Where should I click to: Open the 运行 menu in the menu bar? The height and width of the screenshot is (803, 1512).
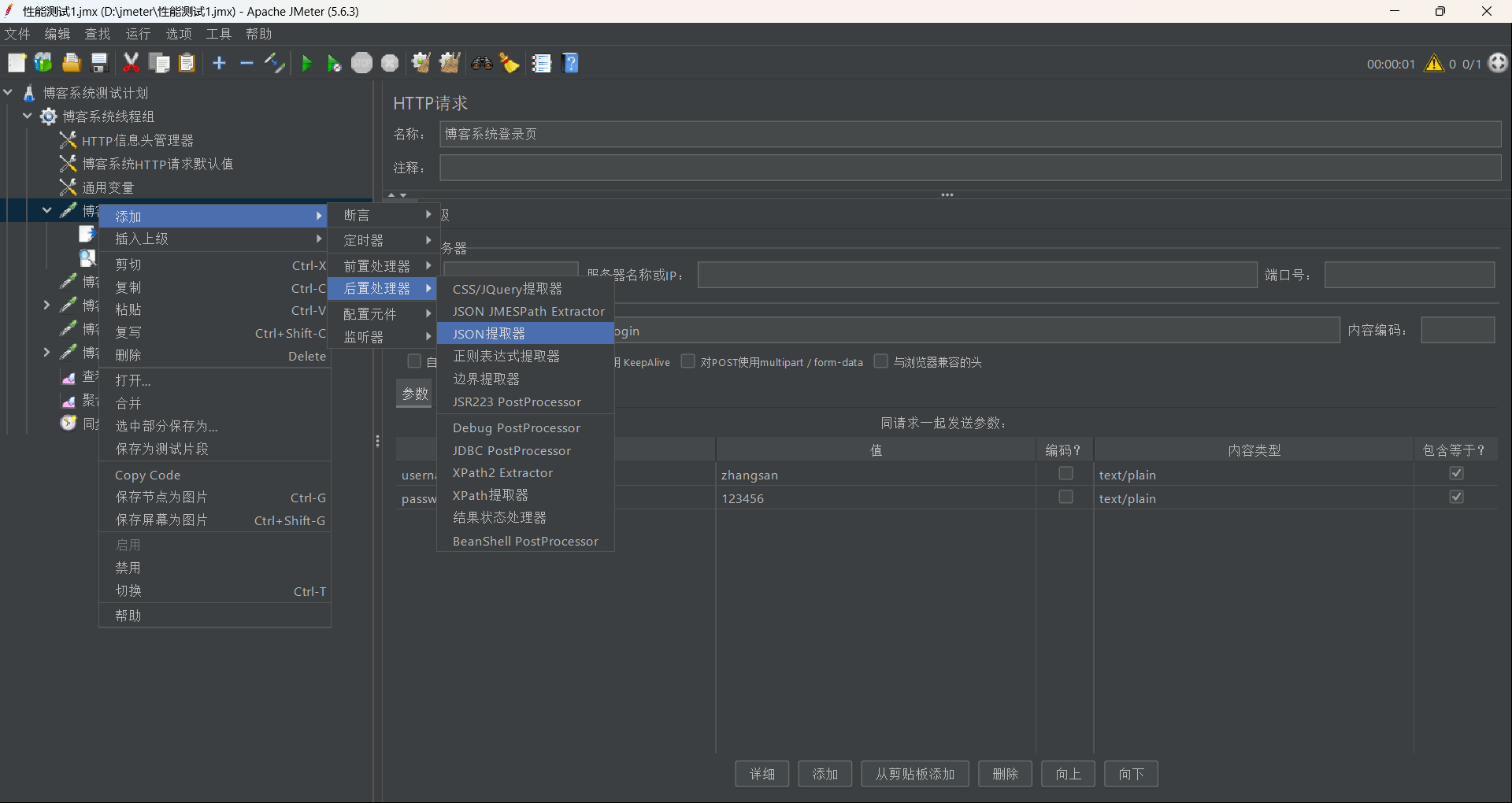tap(138, 34)
